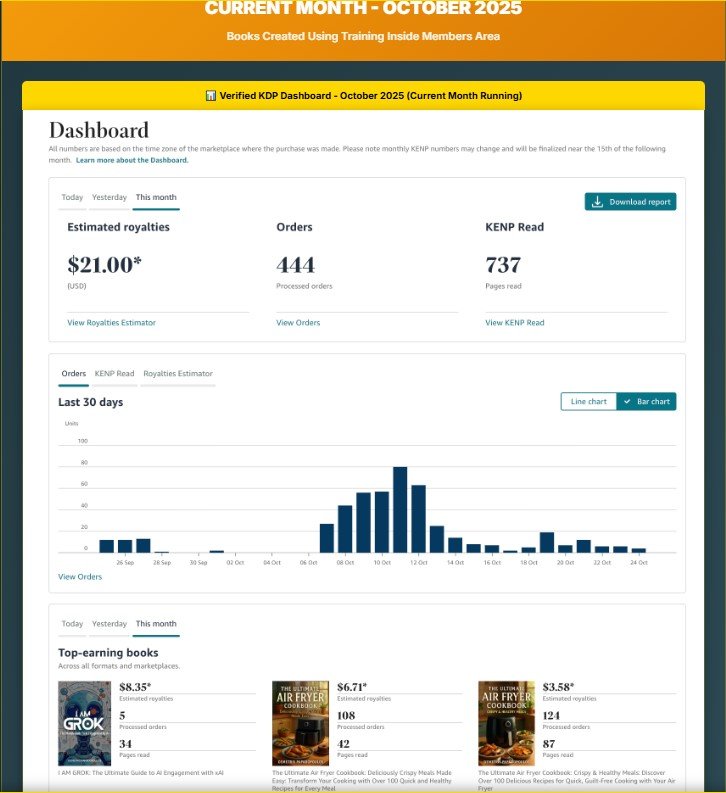Select the Orders chart tab

click(x=73, y=373)
